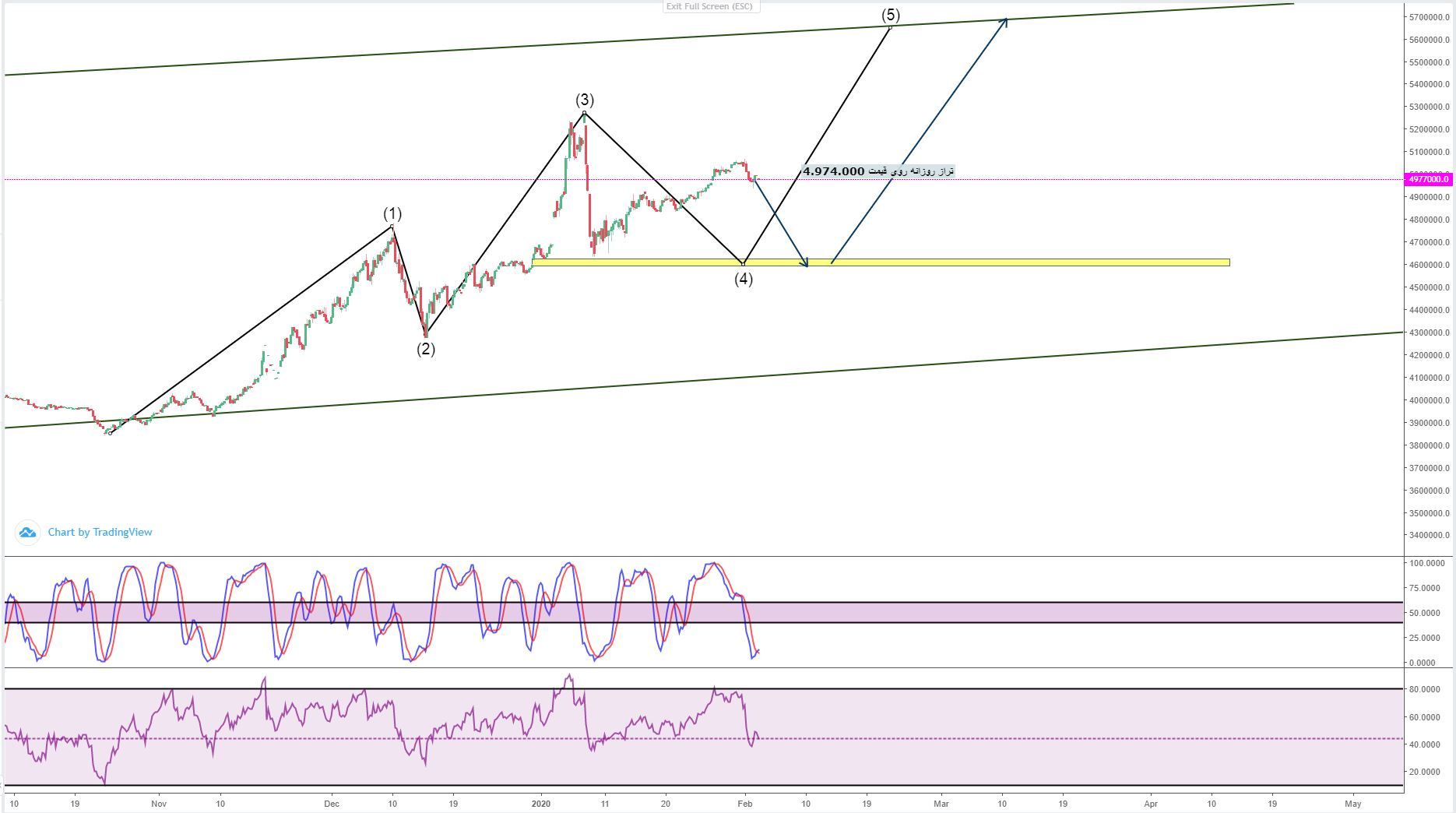Select the downward blue arrow tip at yellow zone
The image size is (1456, 813).
click(x=807, y=266)
